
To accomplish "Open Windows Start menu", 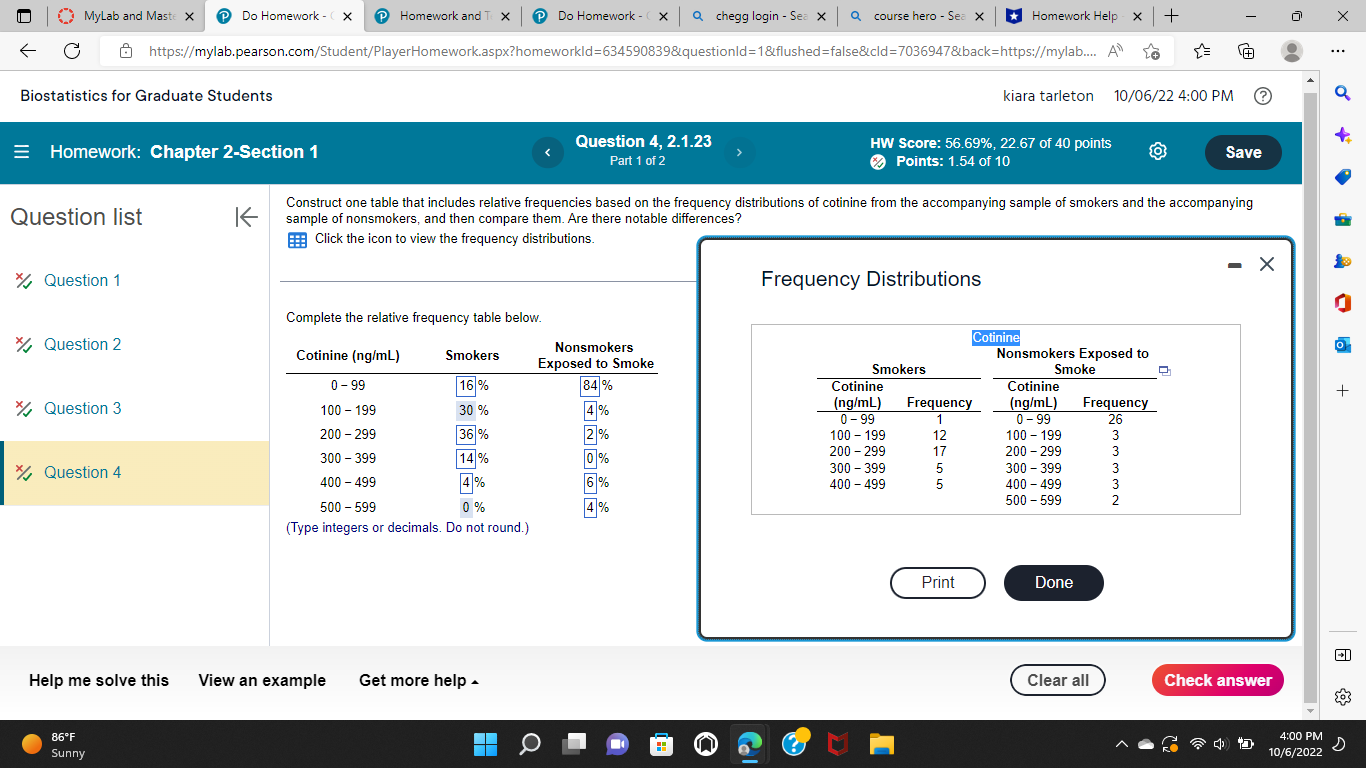I will point(485,744).
